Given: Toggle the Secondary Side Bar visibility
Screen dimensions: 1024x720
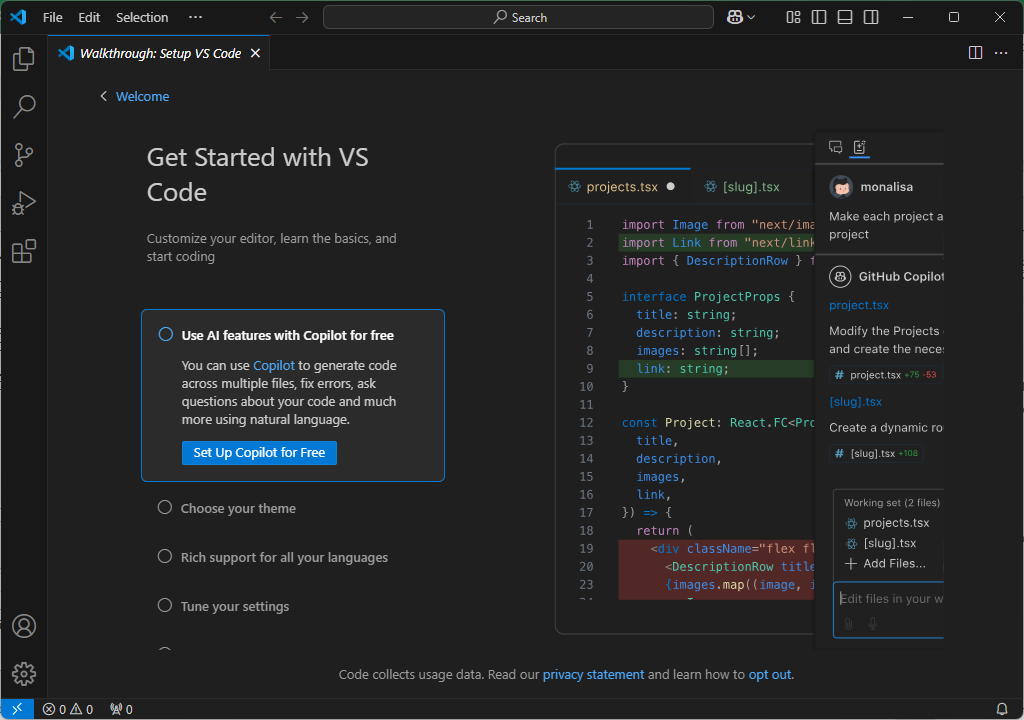Looking at the screenshot, I should (871, 17).
